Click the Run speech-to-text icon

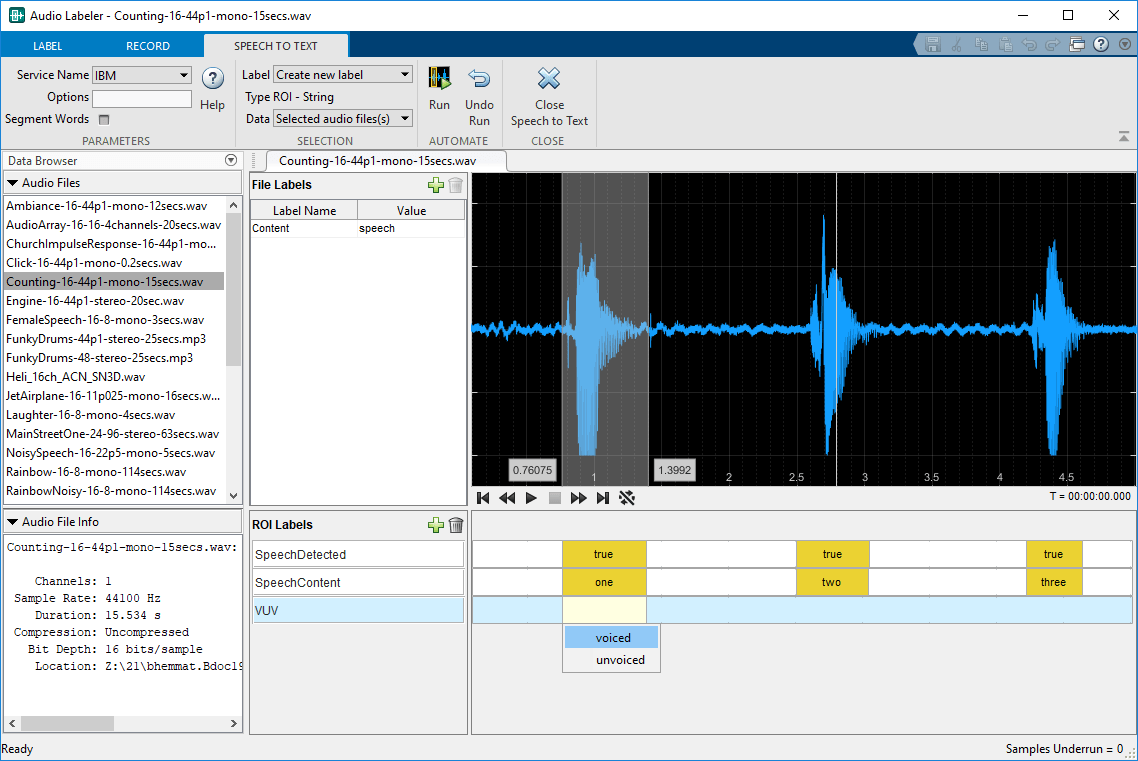pyautogui.click(x=439, y=80)
